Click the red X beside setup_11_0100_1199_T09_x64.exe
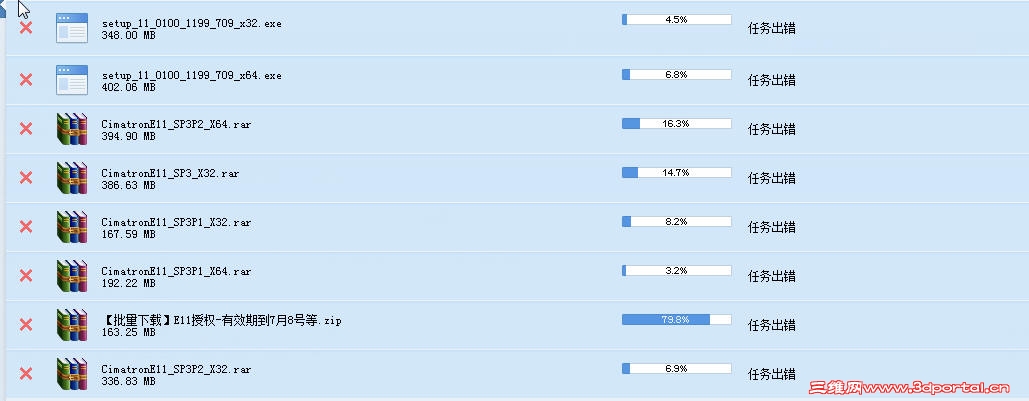The height and width of the screenshot is (401, 1029). (26, 80)
